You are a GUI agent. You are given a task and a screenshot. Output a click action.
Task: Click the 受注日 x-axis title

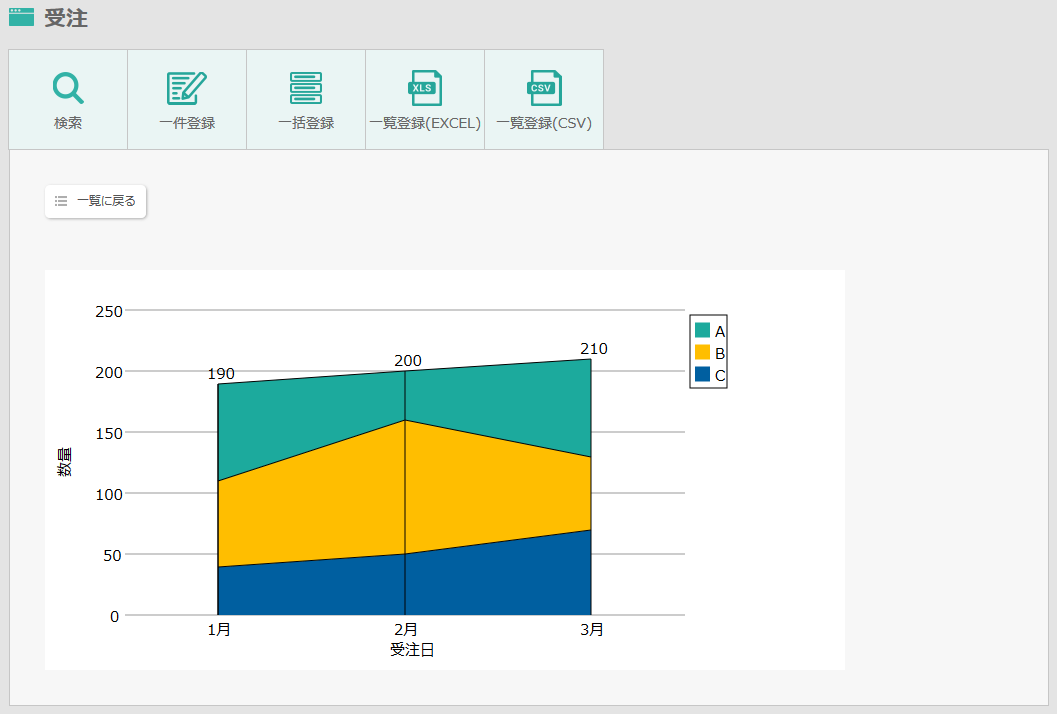[412, 650]
